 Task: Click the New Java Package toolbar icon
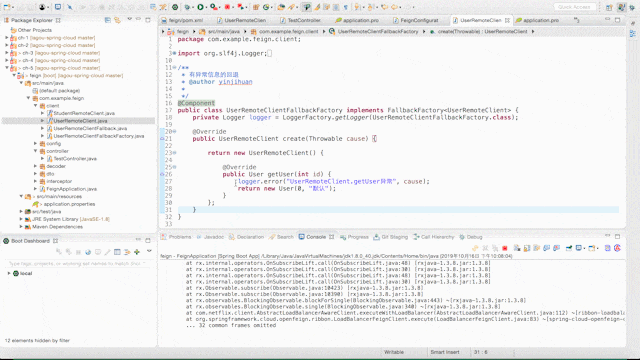pos(256,7)
